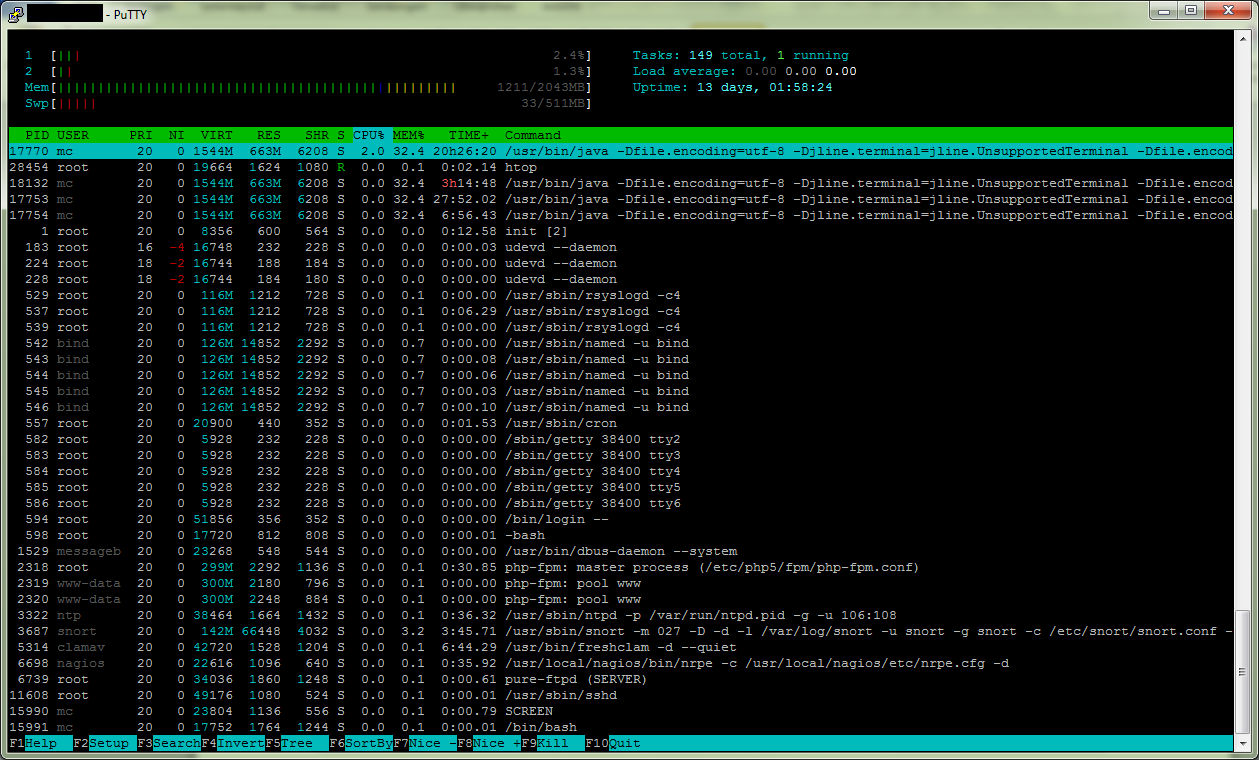Select the htop process row
Screen dimensions: 1259x760
coord(520,167)
